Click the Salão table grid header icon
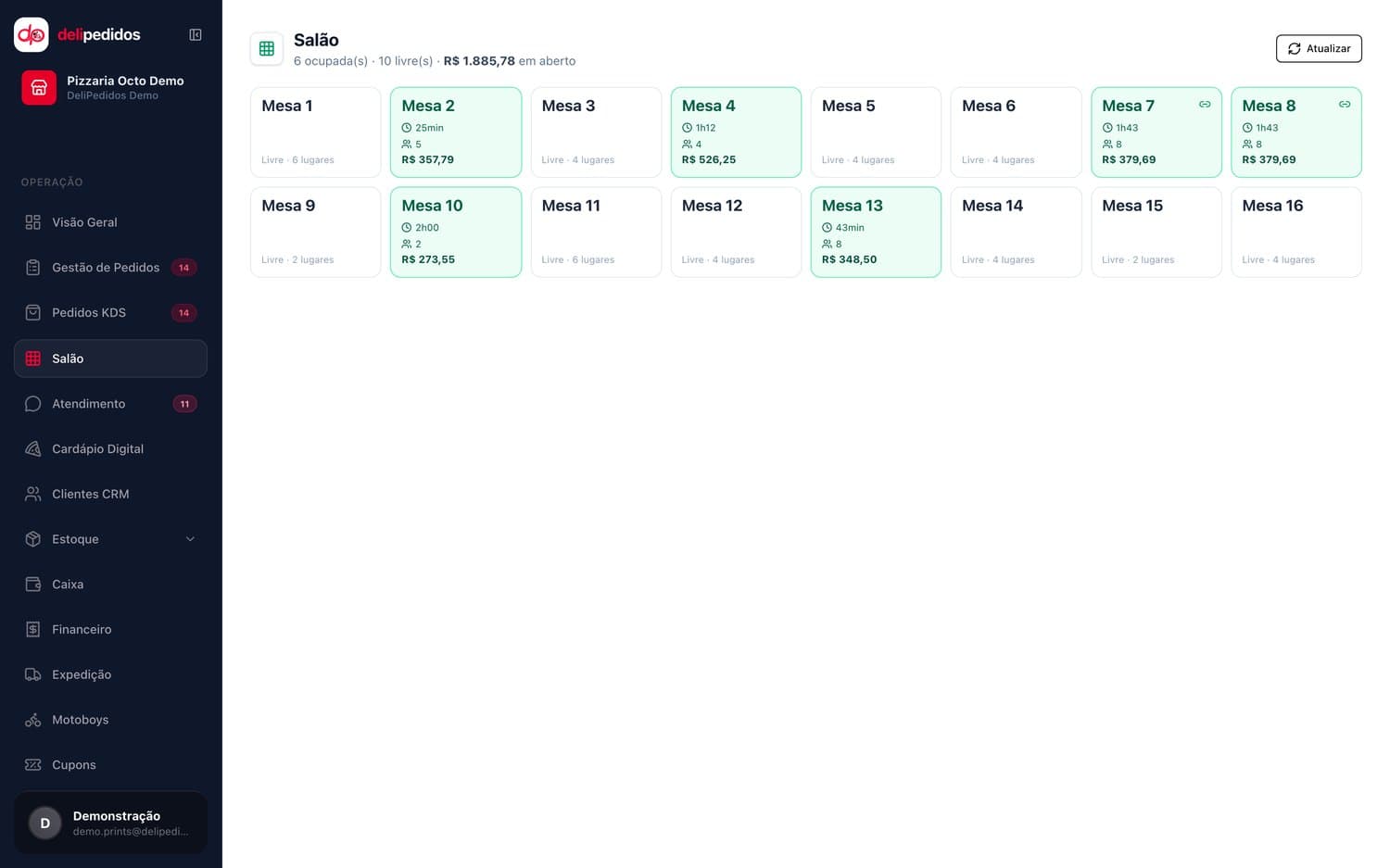Image resolution: width=1390 pixels, height=868 pixels. (x=267, y=49)
